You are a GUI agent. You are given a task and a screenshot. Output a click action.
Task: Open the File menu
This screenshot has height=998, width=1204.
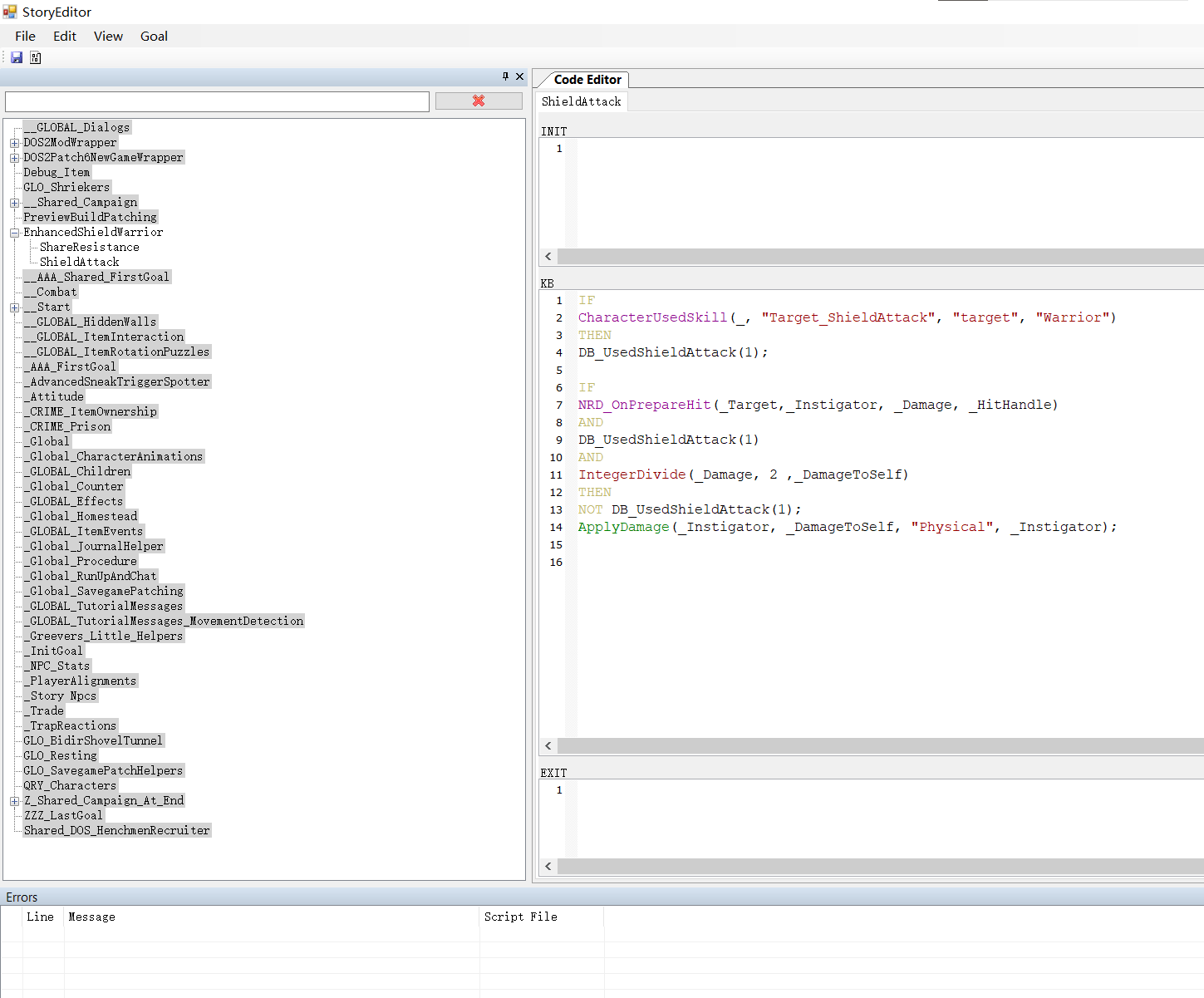click(25, 36)
